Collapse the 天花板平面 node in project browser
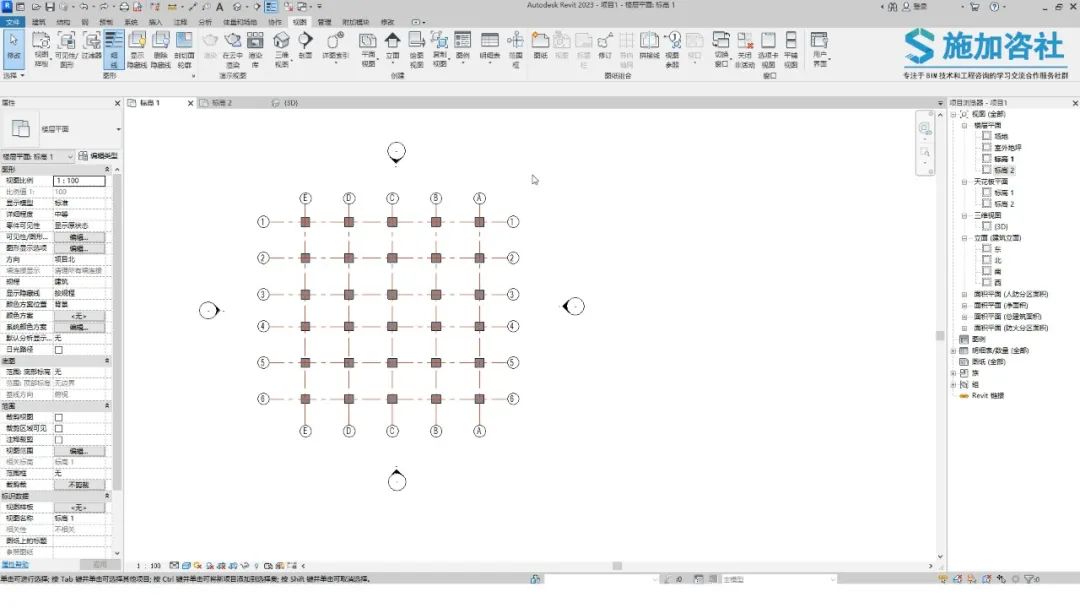 (964, 182)
